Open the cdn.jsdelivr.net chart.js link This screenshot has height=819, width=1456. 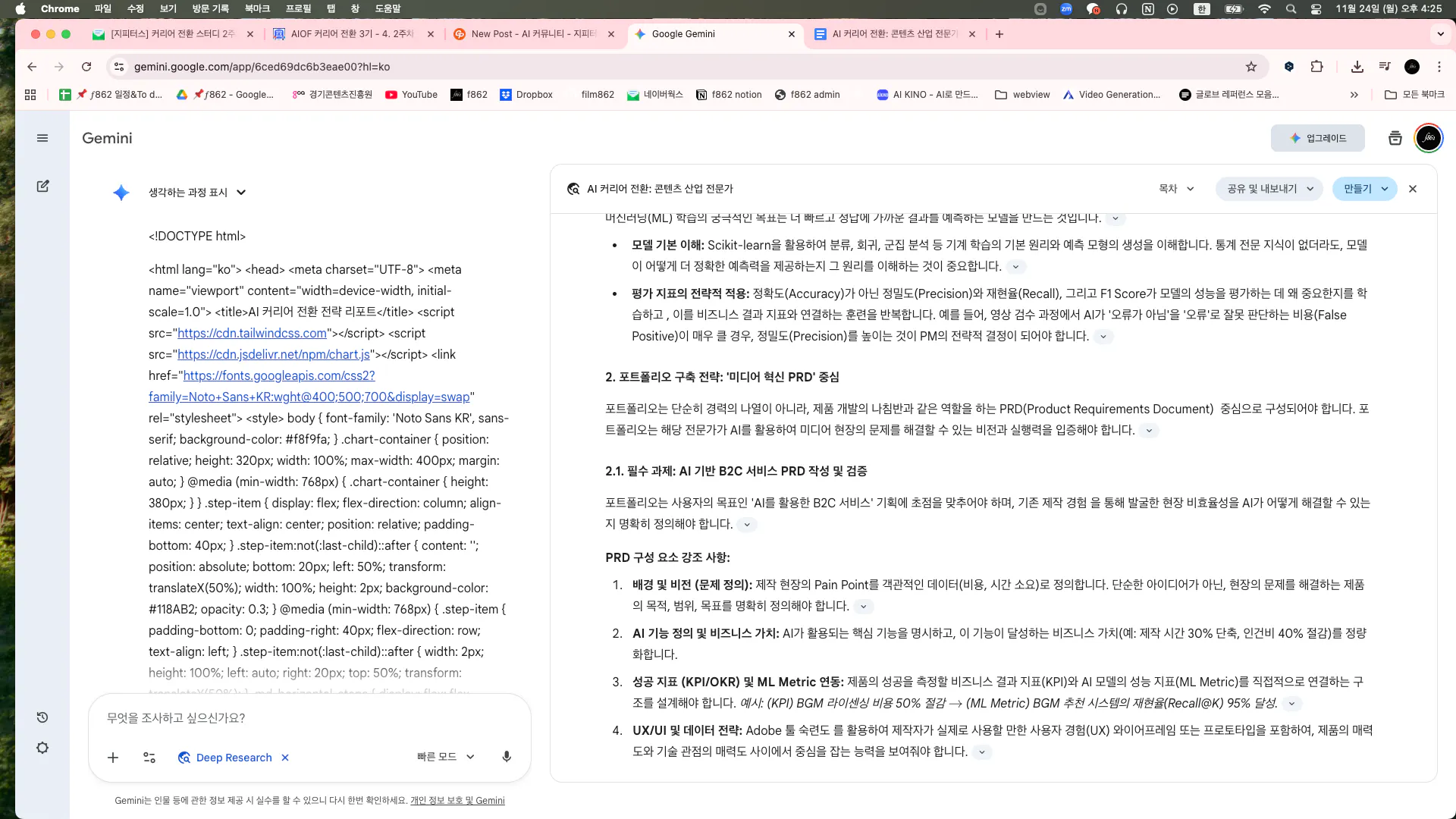pyautogui.click(x=274, y=355)
